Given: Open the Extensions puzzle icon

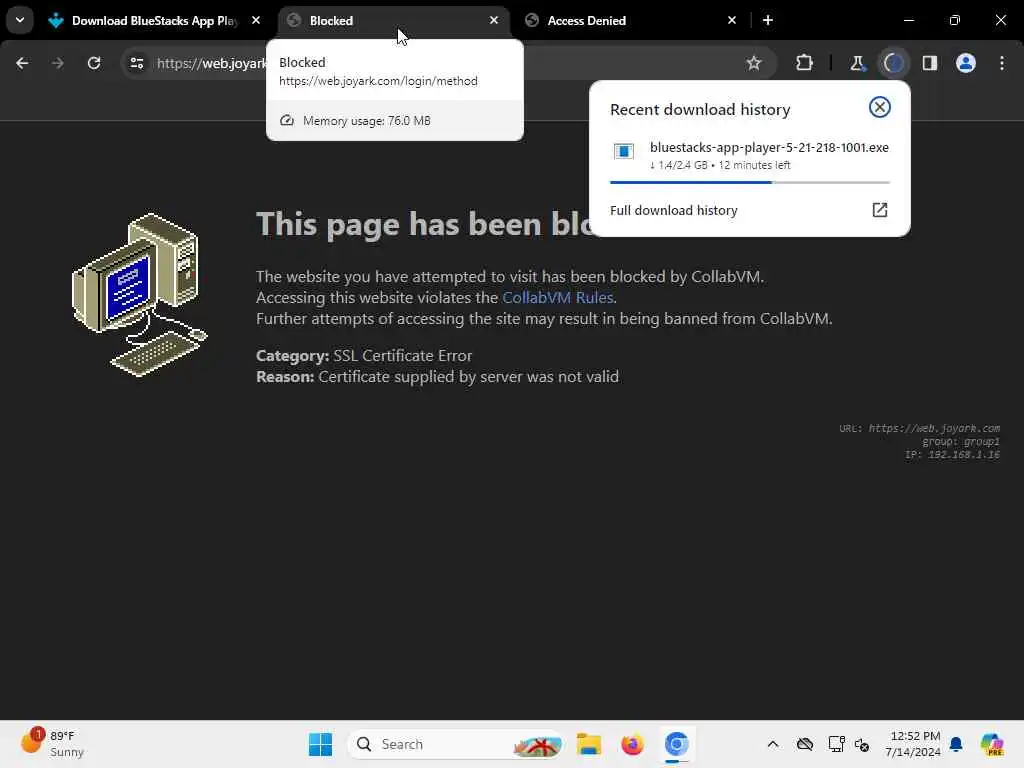Looking at the screenshot, I should point(804,63).
